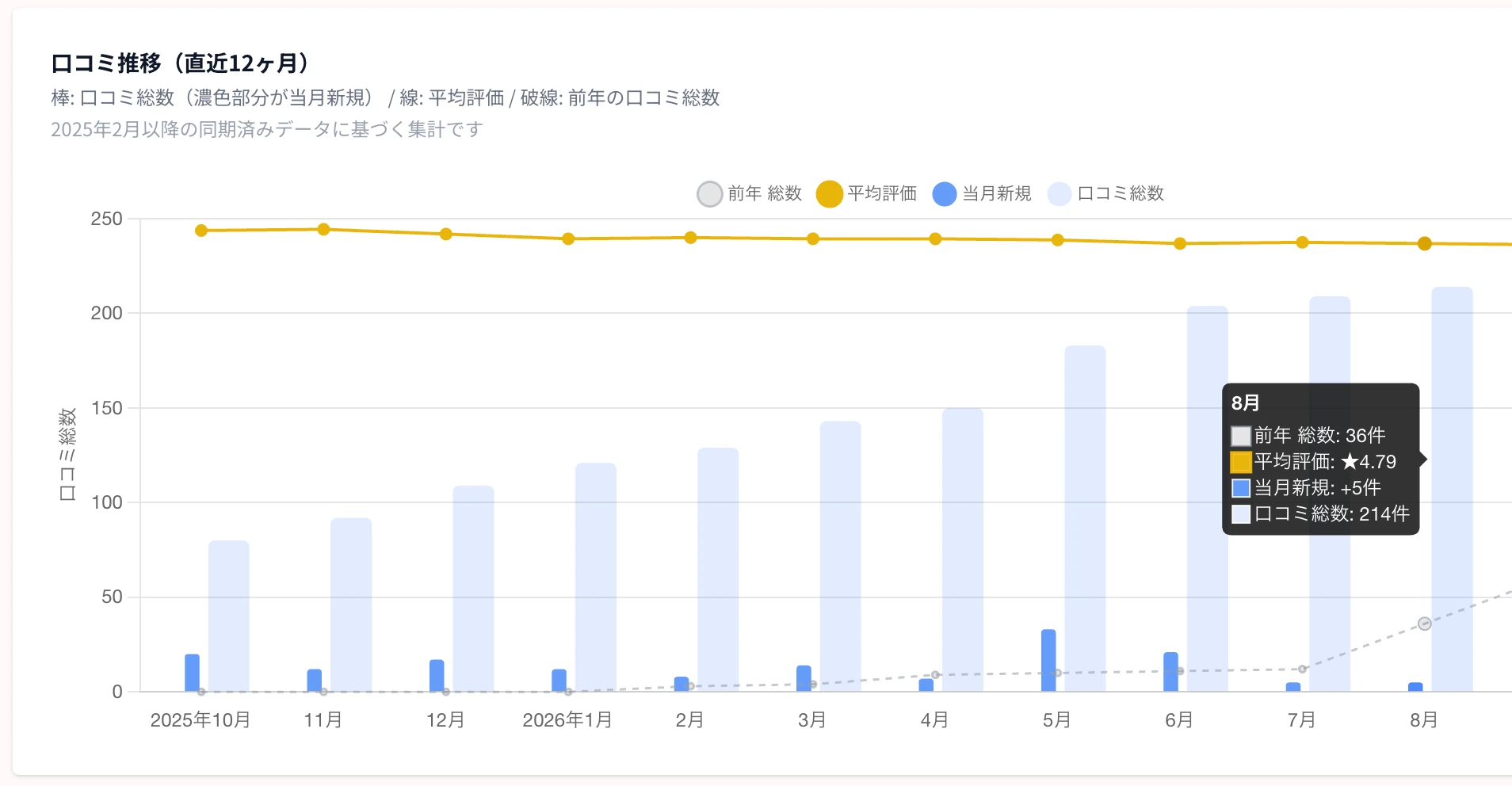Image resolution: width=1512 pixels, height=786 pixels.
Task: Click the 3月 当月新規 dark blue bar
Action: pyautogui.click(x=804, y=678)
